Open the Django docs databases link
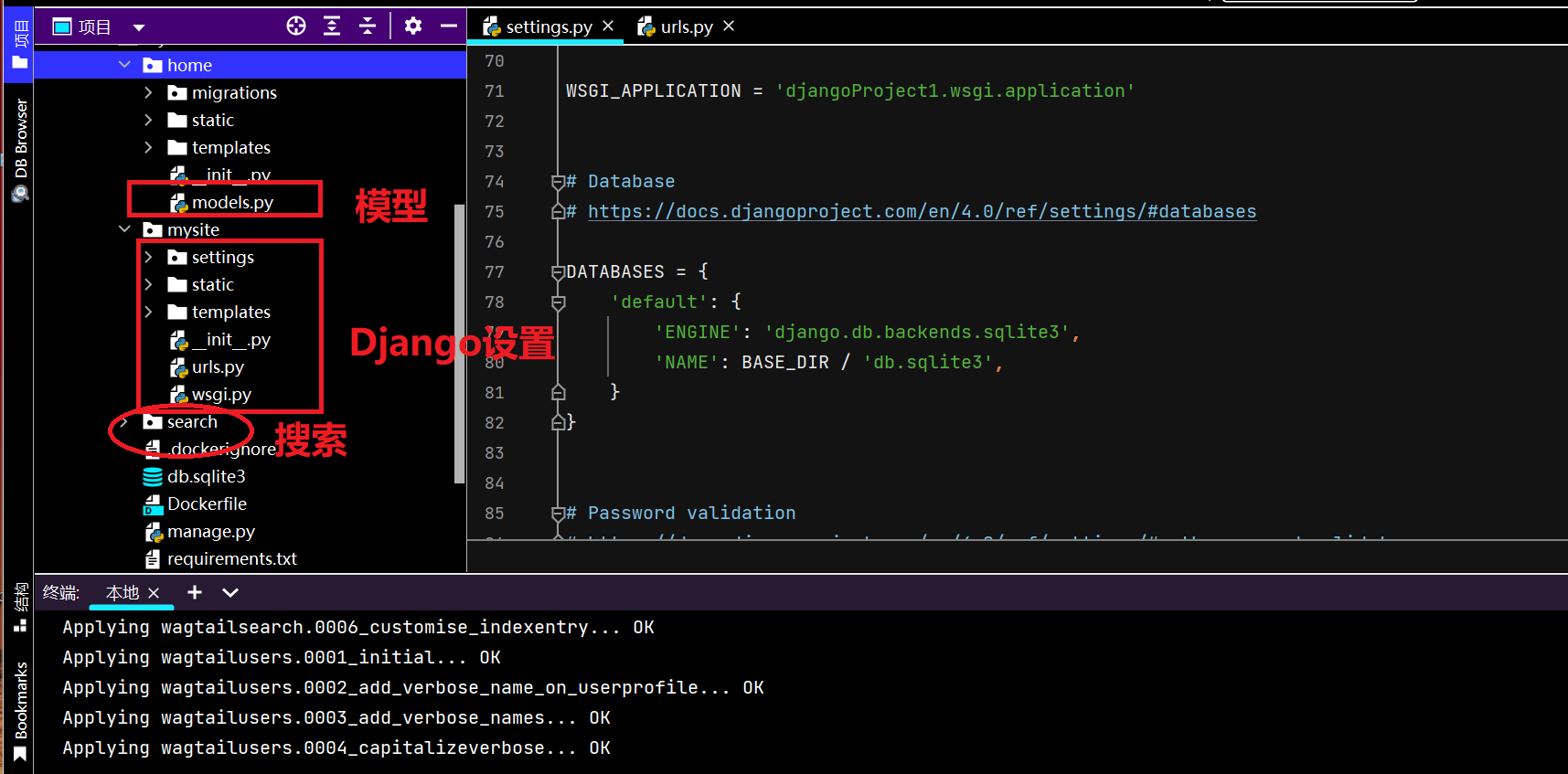Viewport: 1568px width, 774px height. (x=922, y=211)
